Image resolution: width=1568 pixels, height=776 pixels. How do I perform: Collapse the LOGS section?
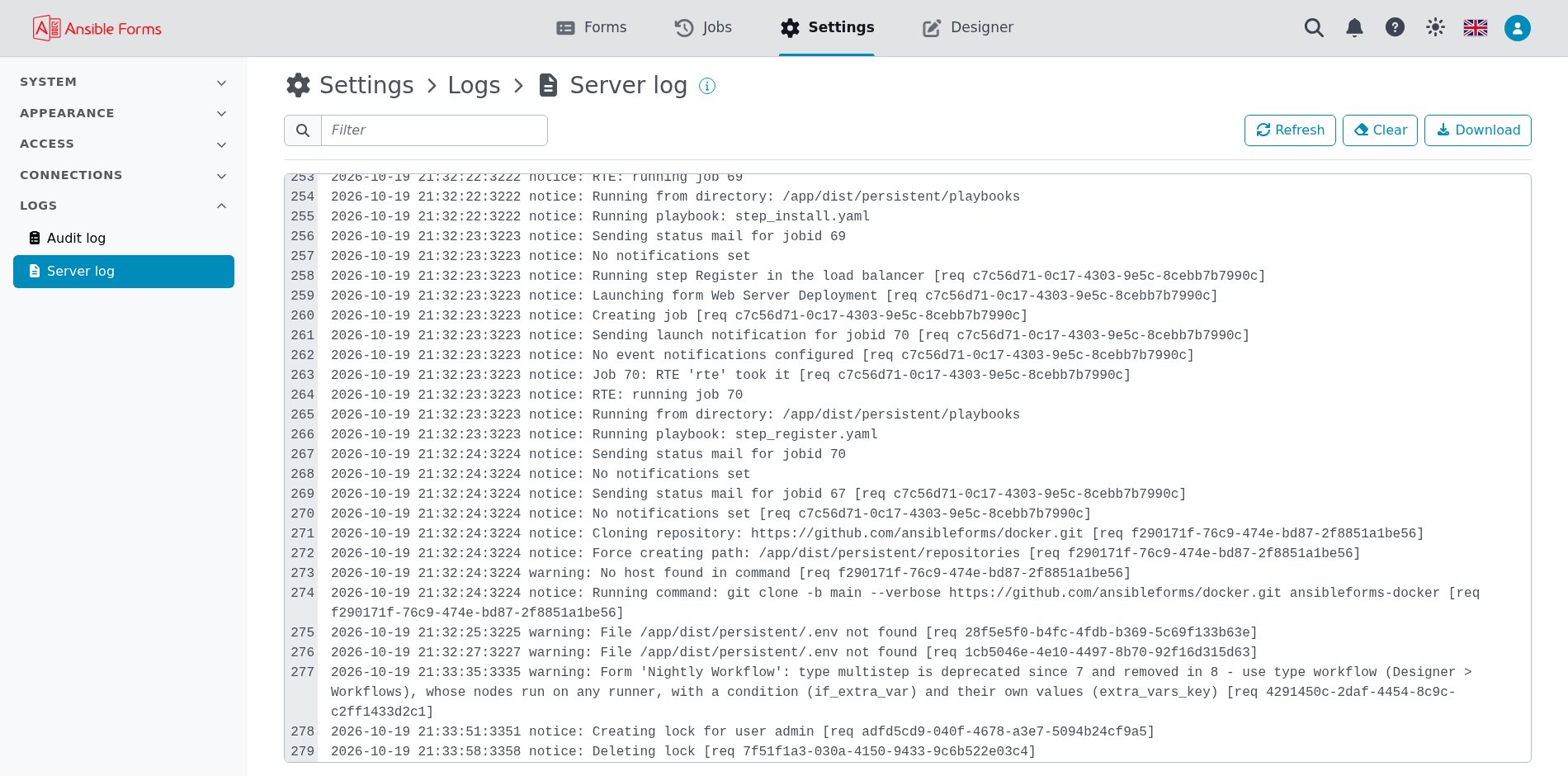pyautogui.click(x=124, y=206)
